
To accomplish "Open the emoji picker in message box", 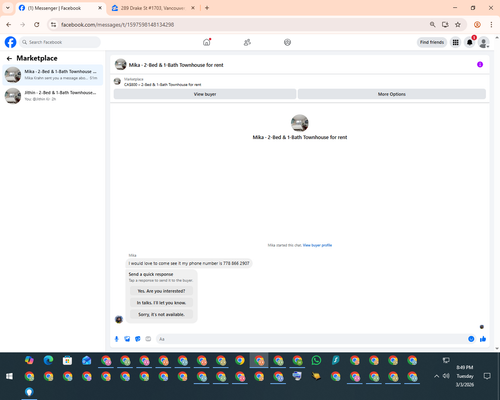I will (x=471, y=339).
